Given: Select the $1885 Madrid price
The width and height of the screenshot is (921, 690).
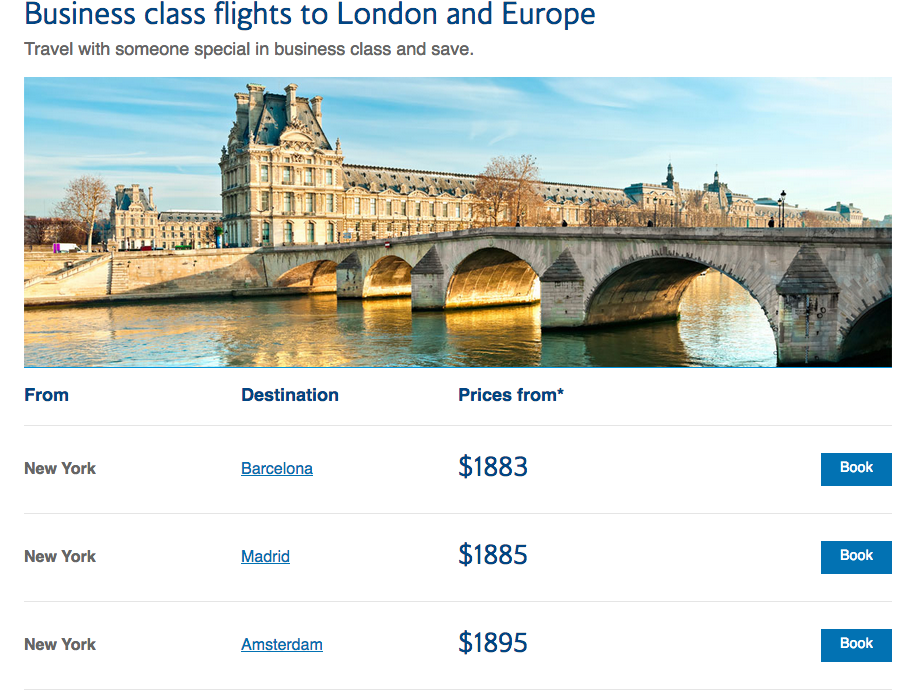Looking at the screenshot, I should pyautogui.click(x=492, y=555).
